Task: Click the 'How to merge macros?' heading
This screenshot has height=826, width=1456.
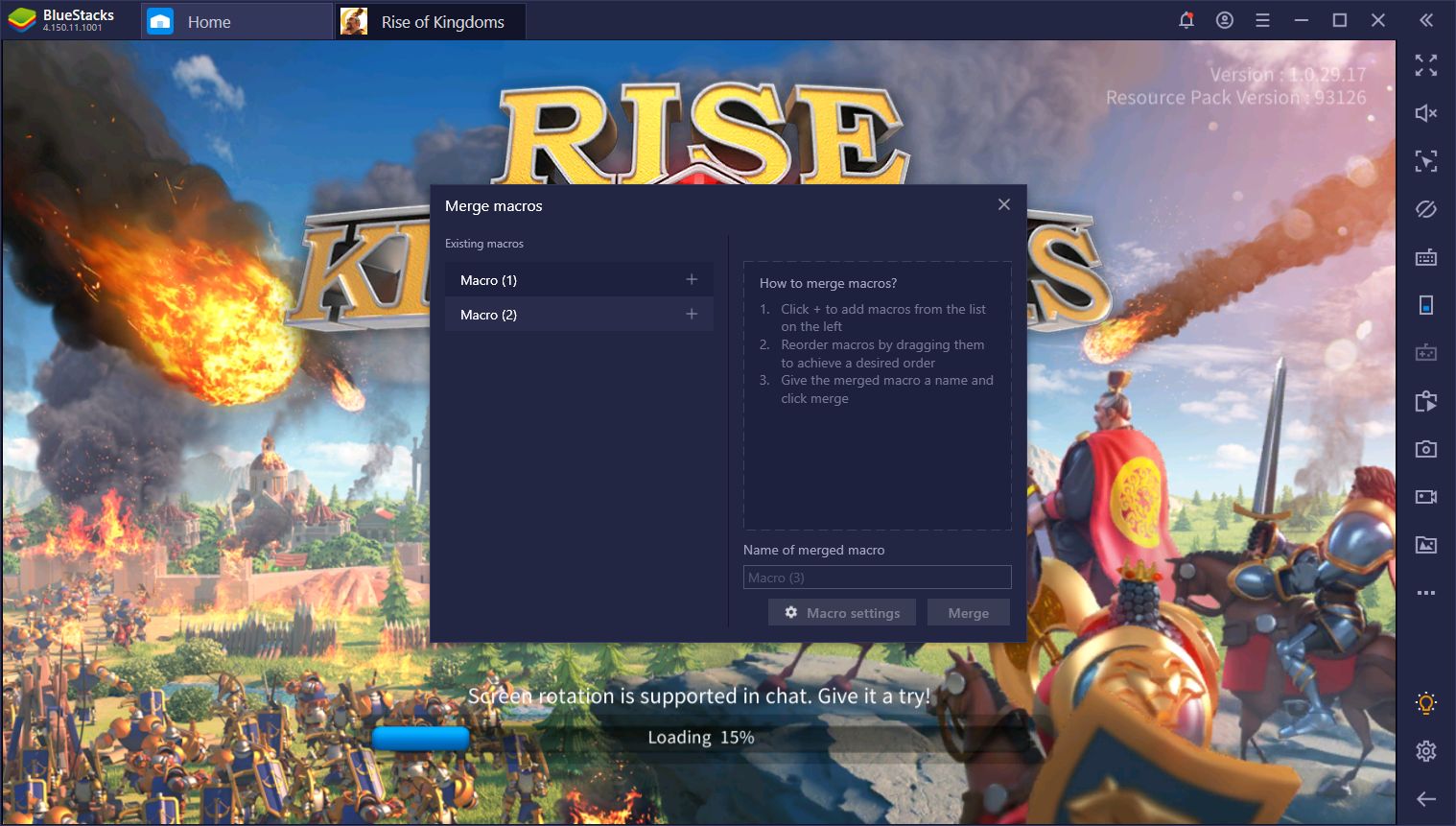Action: click(828, 283)
